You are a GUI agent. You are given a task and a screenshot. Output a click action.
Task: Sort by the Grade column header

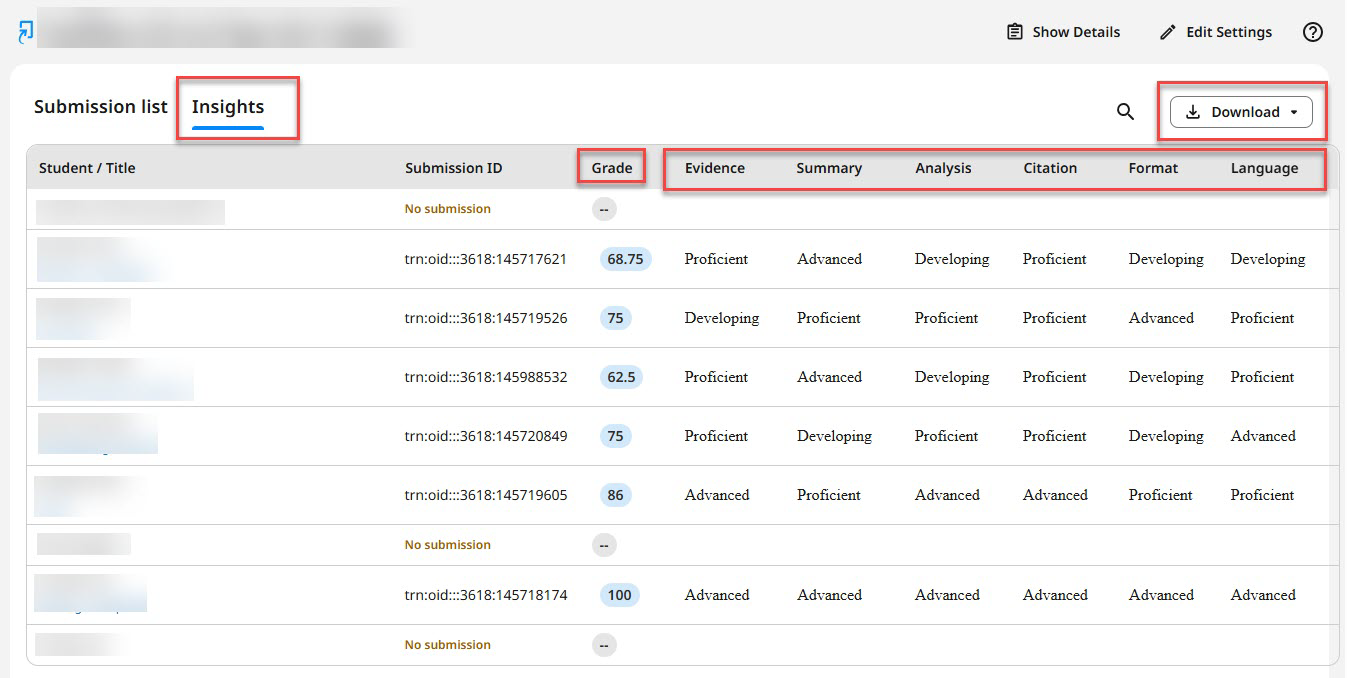612,168
